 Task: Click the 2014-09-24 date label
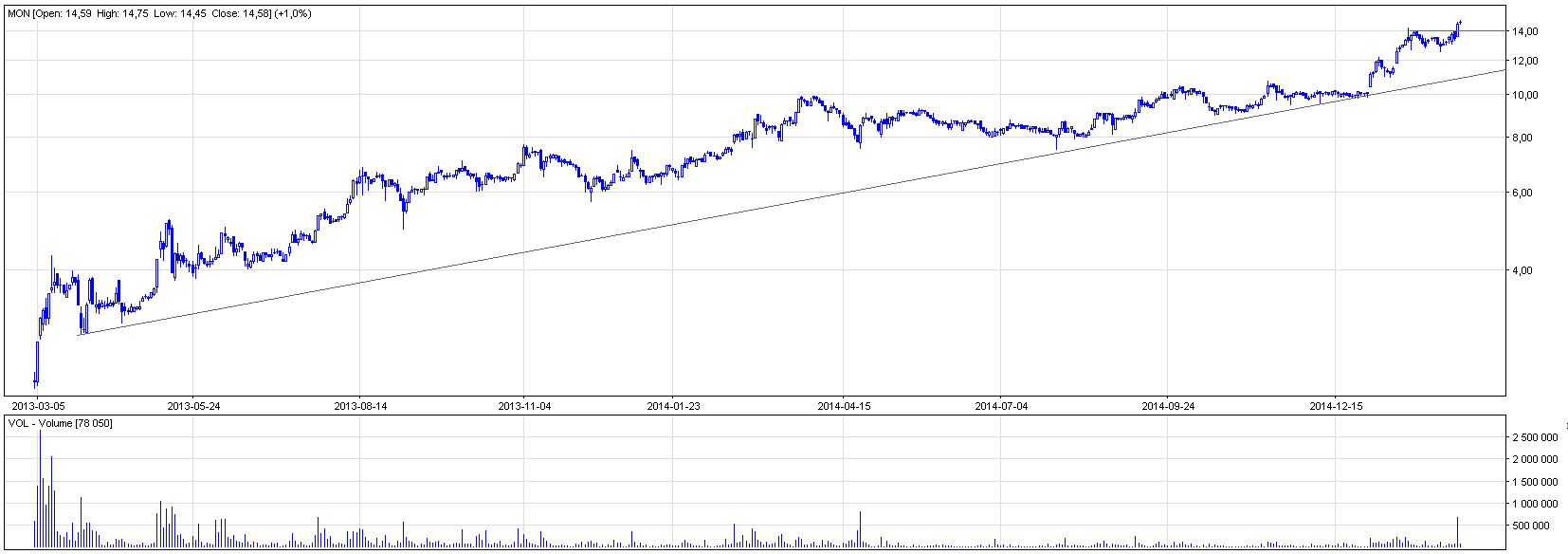pyautogui.click(x=1168, y=406)
